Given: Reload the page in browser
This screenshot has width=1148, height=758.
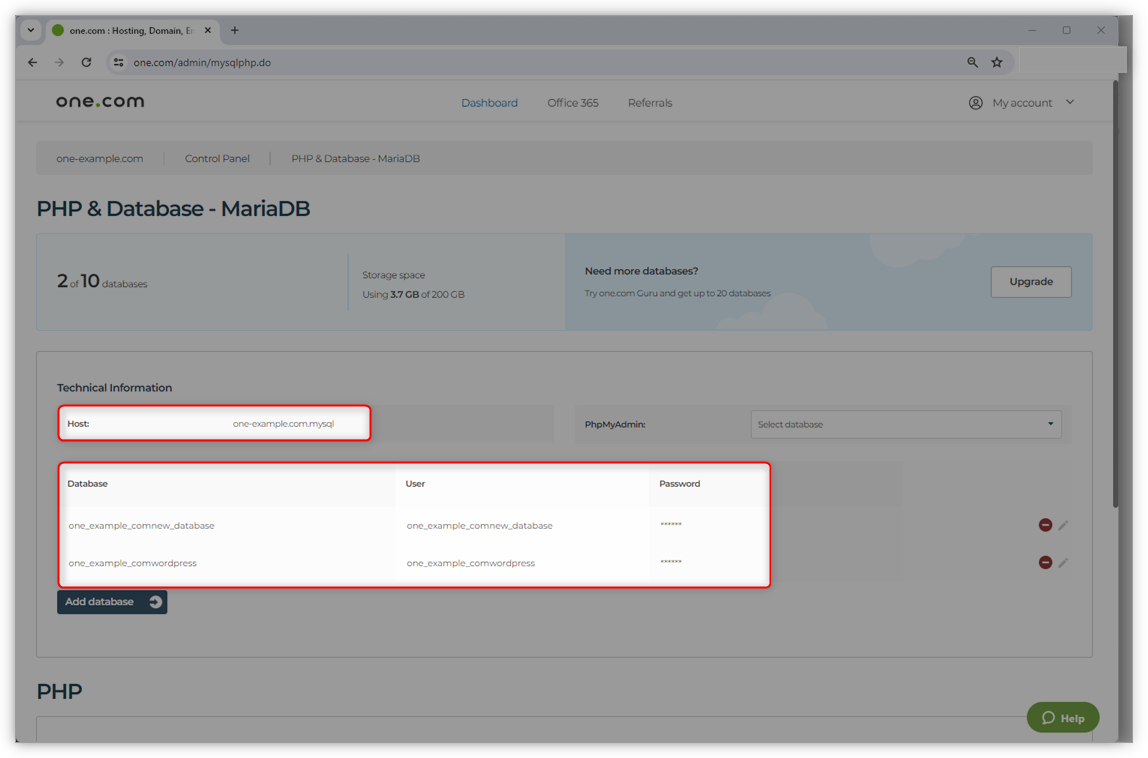Looking at the screenshot, I should [86, 62].
